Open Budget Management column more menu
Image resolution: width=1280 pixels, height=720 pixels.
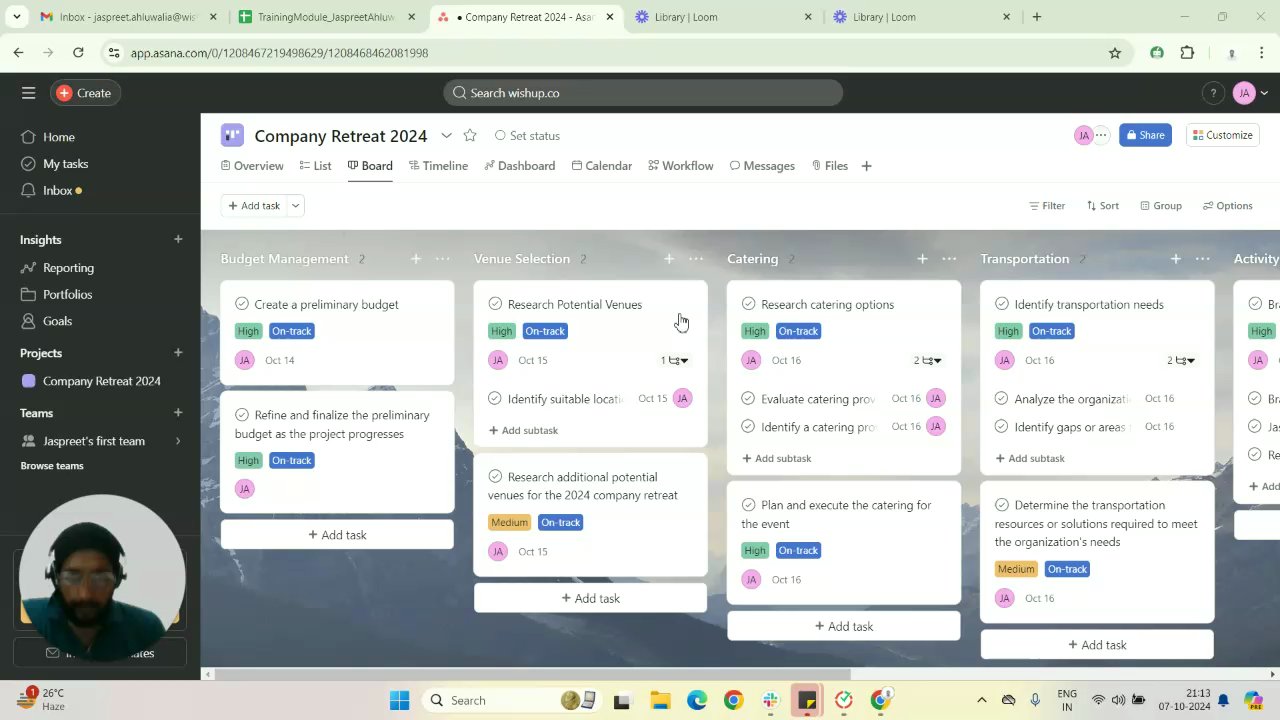tap(442, 259)
